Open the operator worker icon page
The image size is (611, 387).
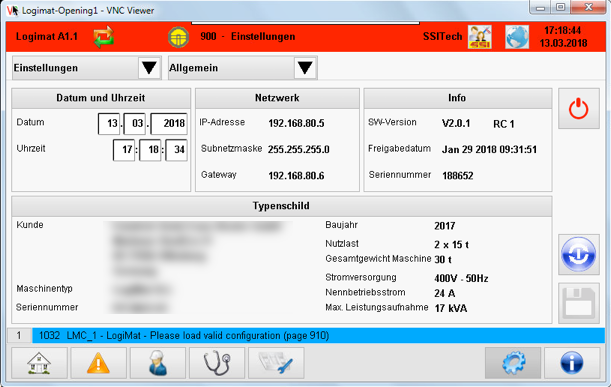coord(158,363)
